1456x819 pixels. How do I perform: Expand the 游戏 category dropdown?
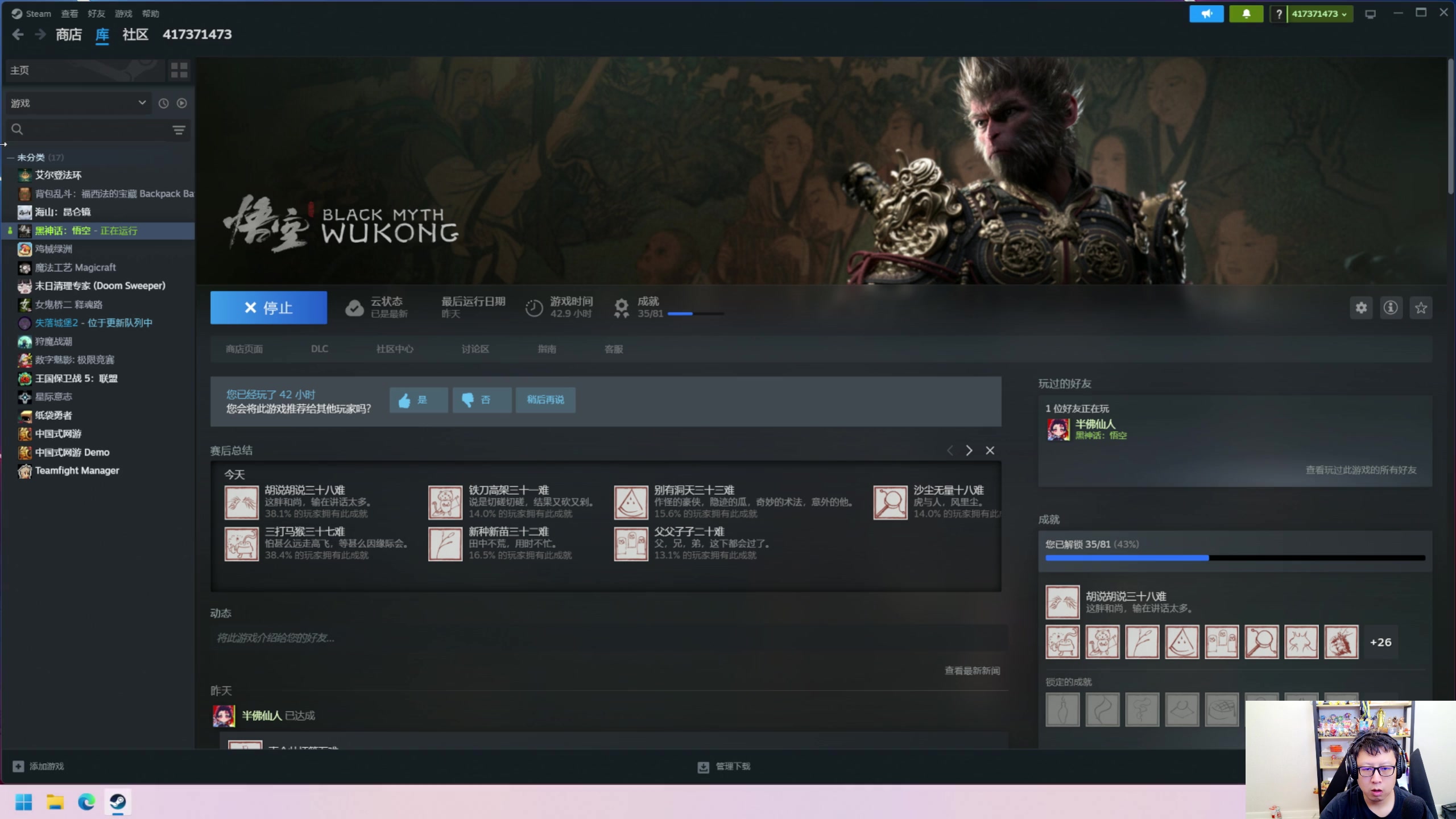click(x=78, y=103)
